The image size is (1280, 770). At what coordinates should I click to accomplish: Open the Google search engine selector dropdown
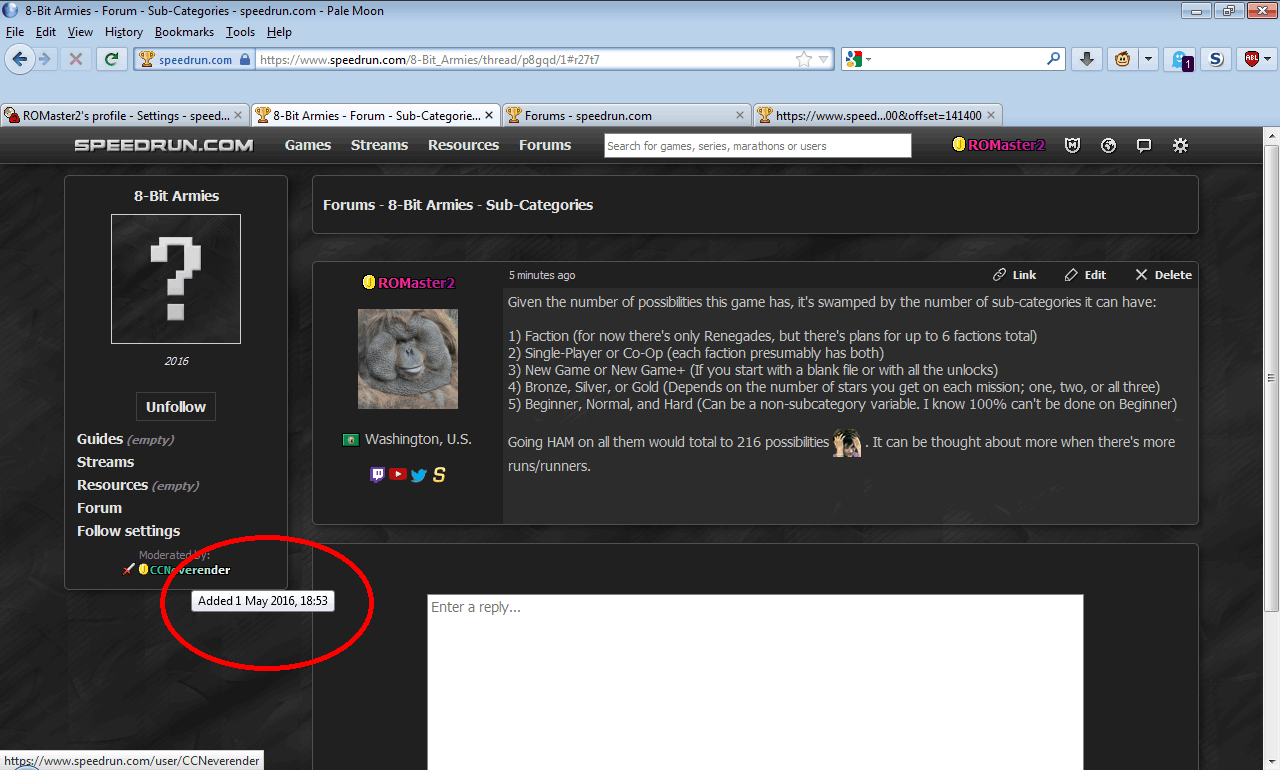click(x=858, y=59)
